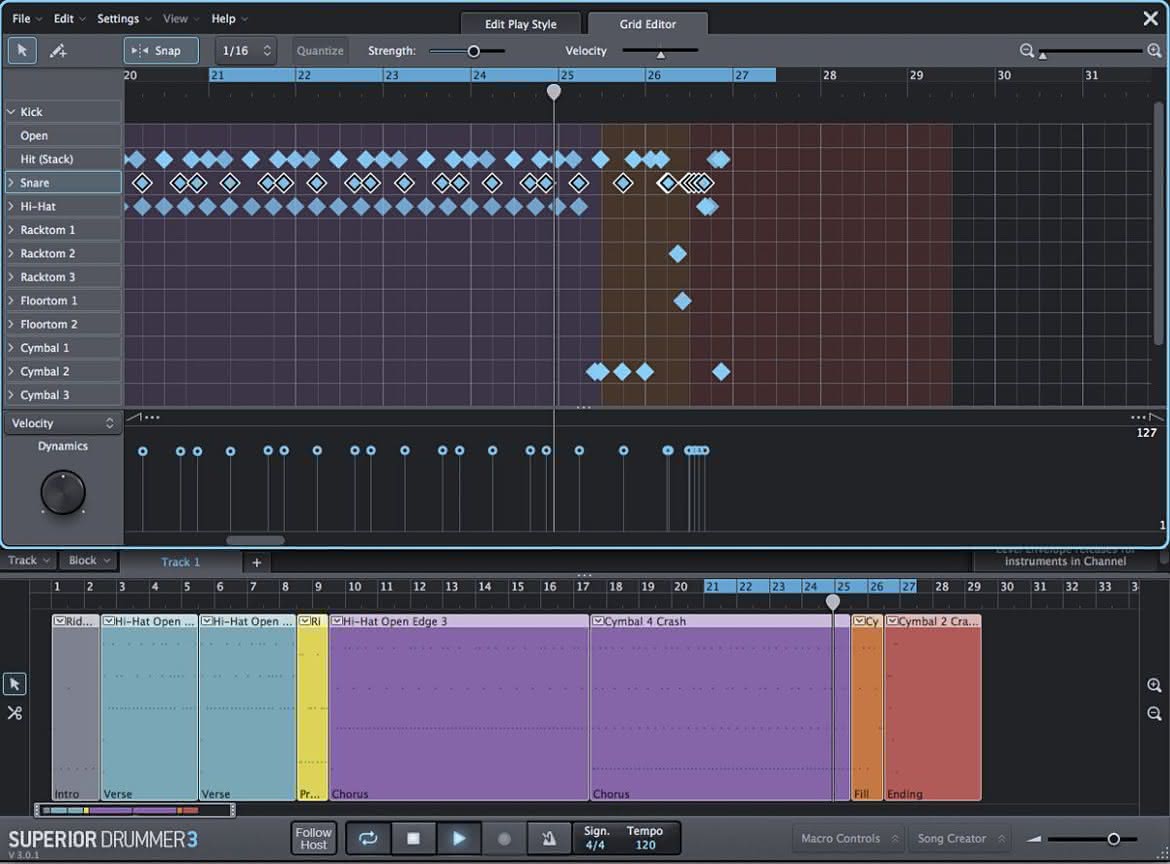Toggle loop playback

click(x=368, y=839)
